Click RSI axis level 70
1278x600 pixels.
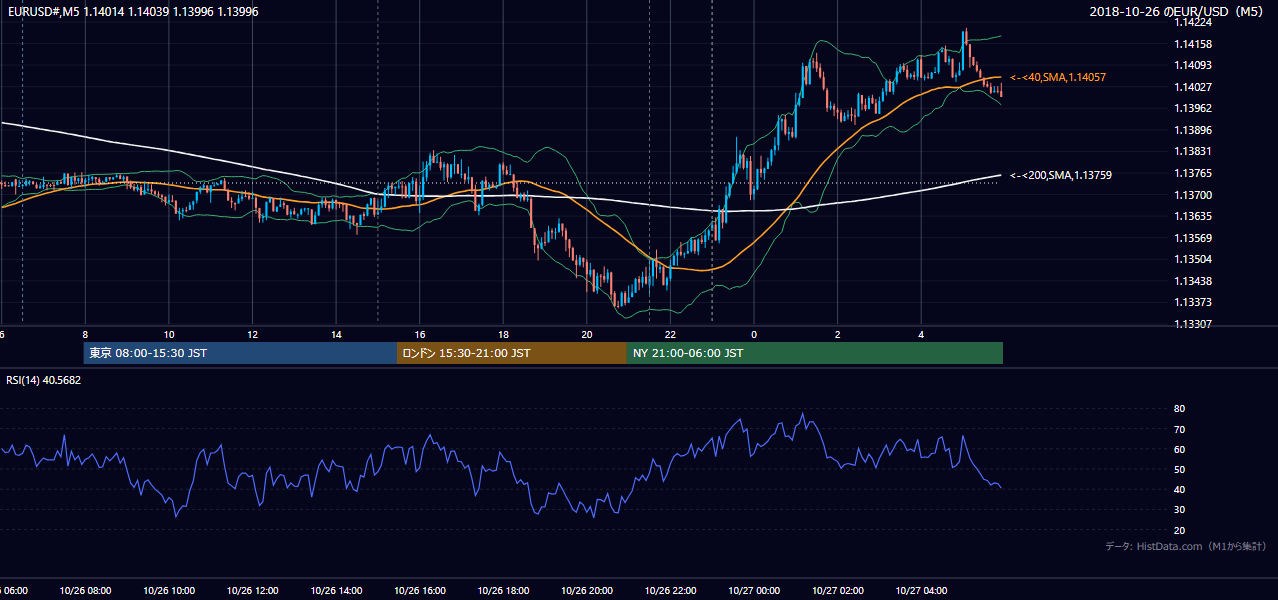(x=1179, y=429)
